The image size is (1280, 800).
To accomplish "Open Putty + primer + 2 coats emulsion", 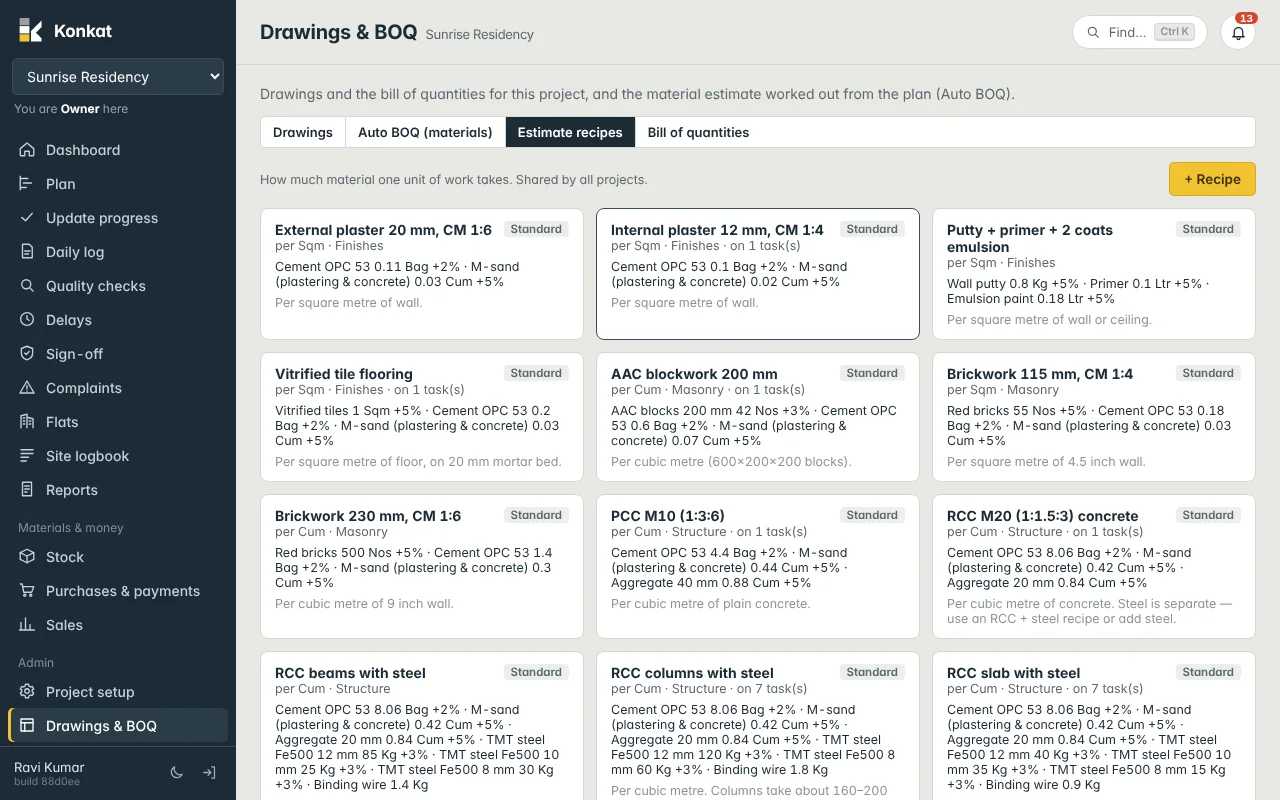I will click(x=1094, y=274).
